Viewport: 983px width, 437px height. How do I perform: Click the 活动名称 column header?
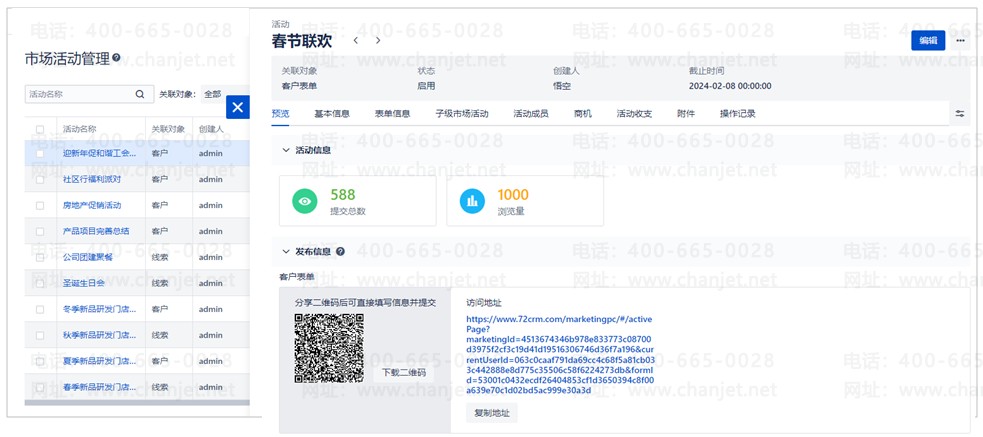(x=79, y=129)
